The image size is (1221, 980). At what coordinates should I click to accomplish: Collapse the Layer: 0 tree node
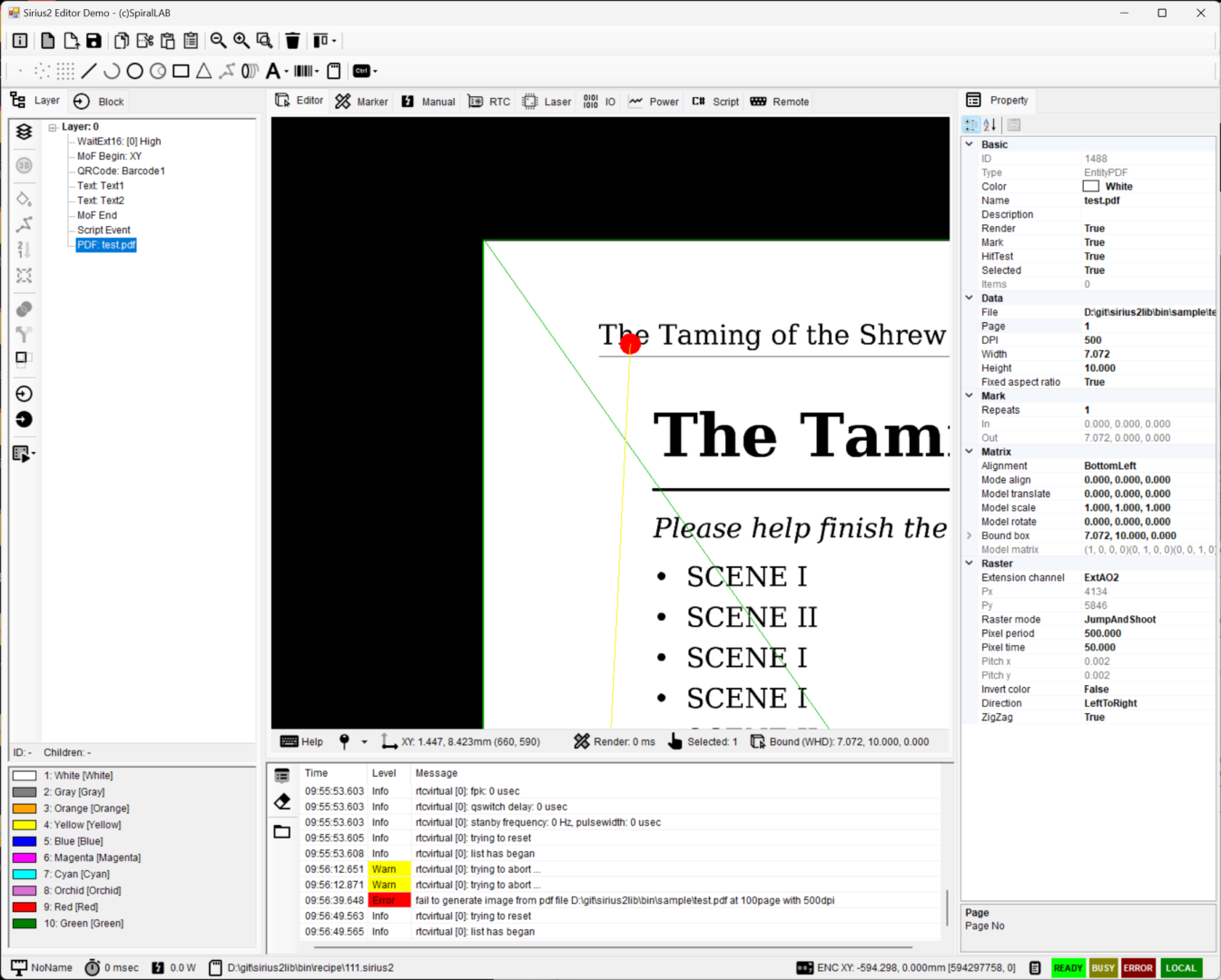point(53,127)
